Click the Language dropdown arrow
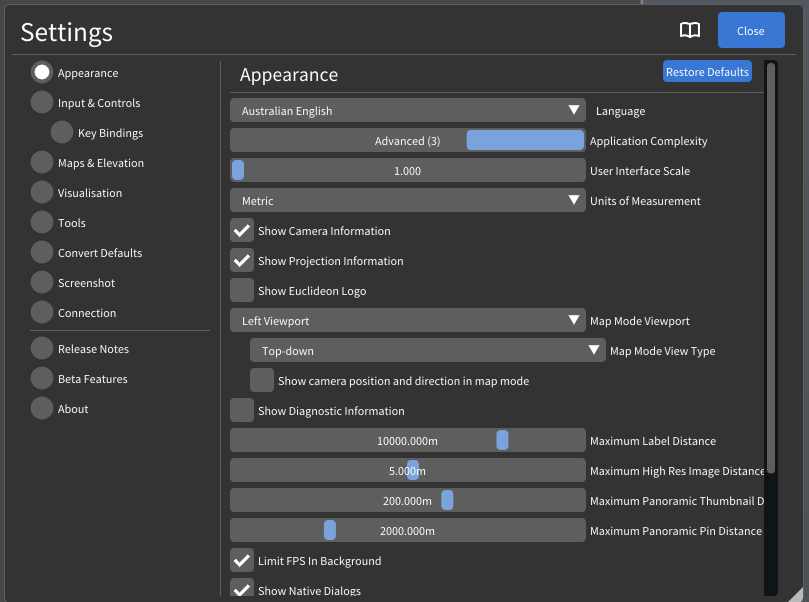This screenshot has width=809, height=602. 573,110
